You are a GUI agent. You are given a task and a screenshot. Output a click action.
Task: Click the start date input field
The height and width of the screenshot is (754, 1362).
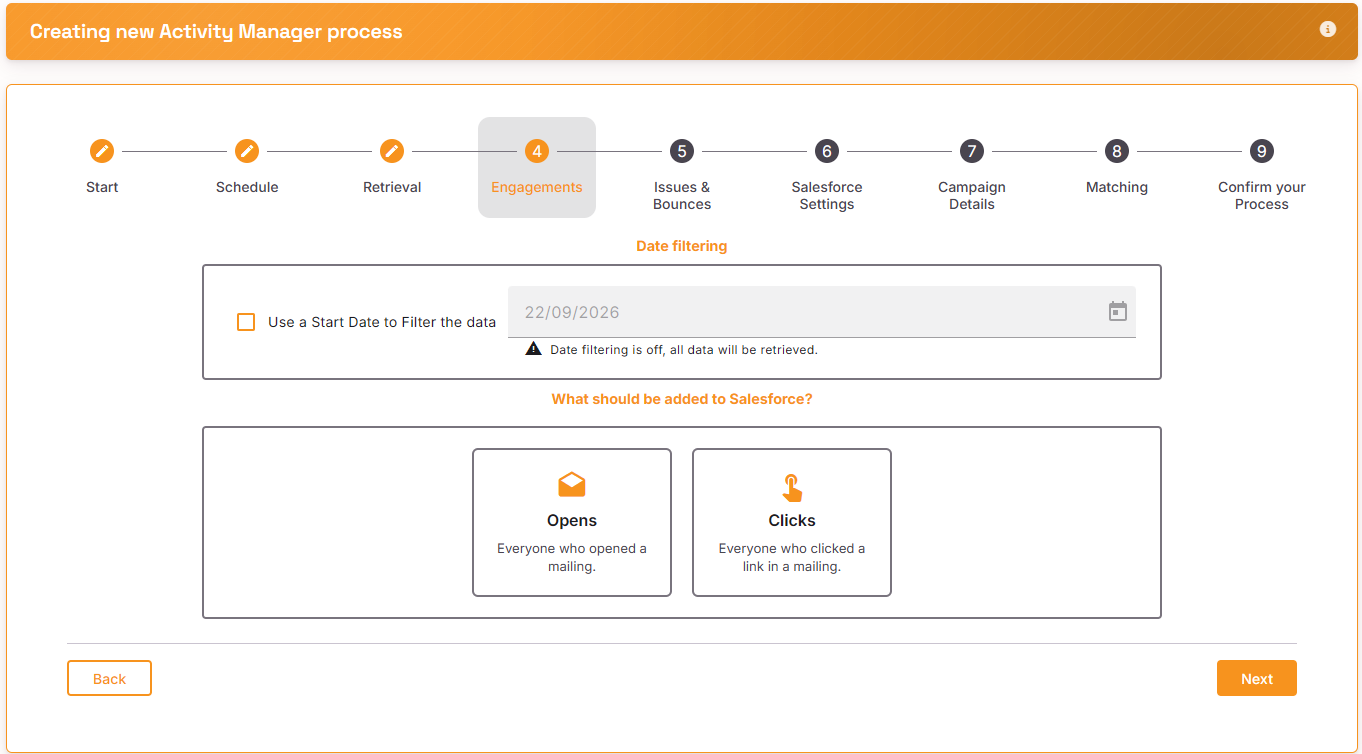[x=822, y=312]
